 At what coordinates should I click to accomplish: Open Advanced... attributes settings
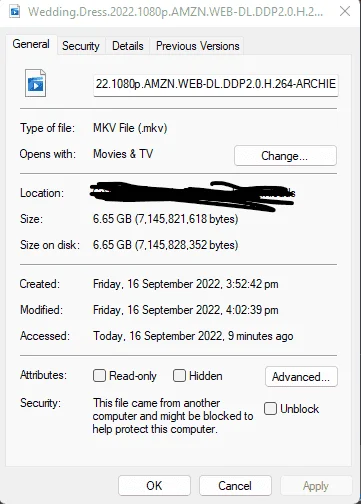[301, 376]
